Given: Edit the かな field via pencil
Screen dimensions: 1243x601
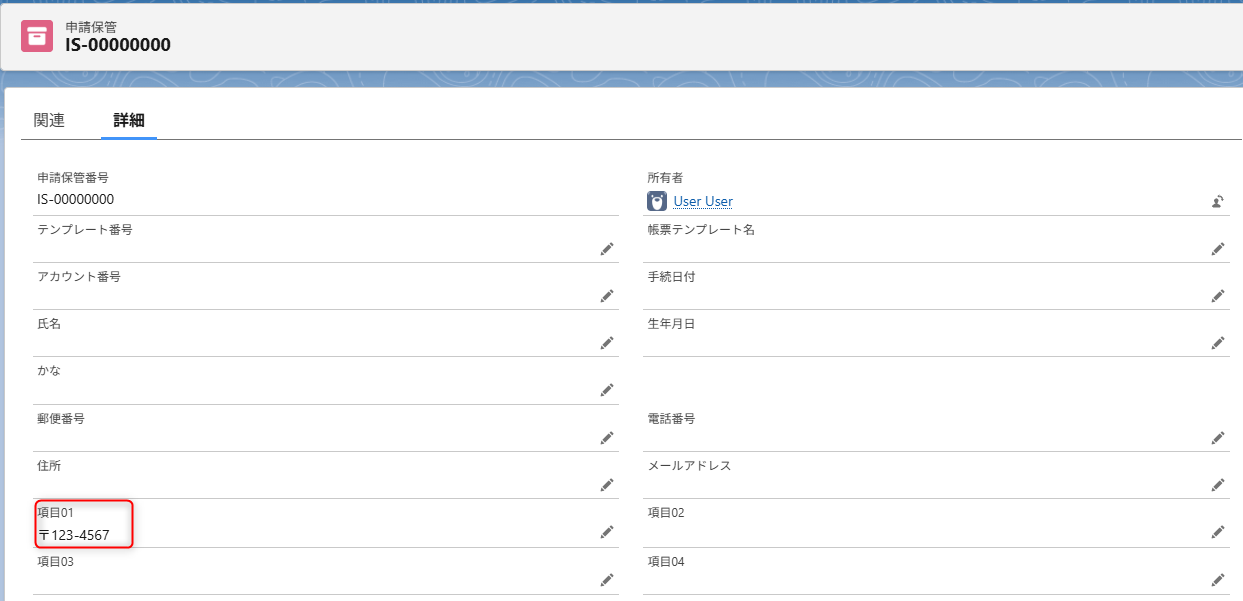Looking at the screenshot, I should [606, 390].
